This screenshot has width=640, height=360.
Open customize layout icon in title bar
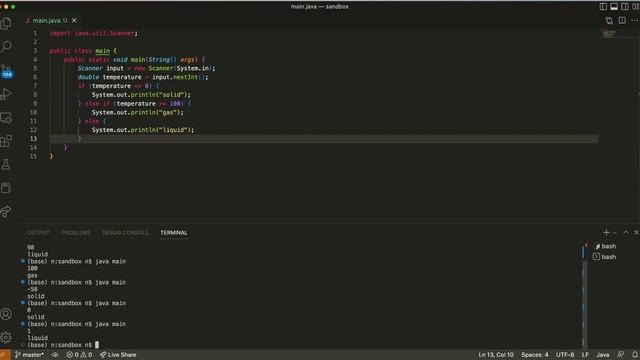(636, 7)
